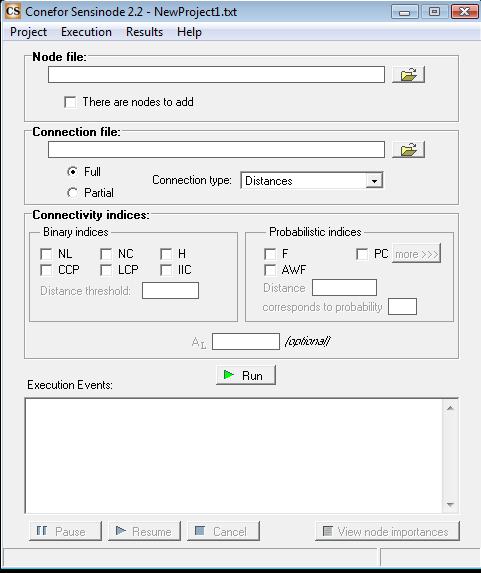Image resolution: width=481 pixels, height=573 pixels.
Task: Expand the 'more >>>' probabilistic indices
Action: (x=417, y=254)
